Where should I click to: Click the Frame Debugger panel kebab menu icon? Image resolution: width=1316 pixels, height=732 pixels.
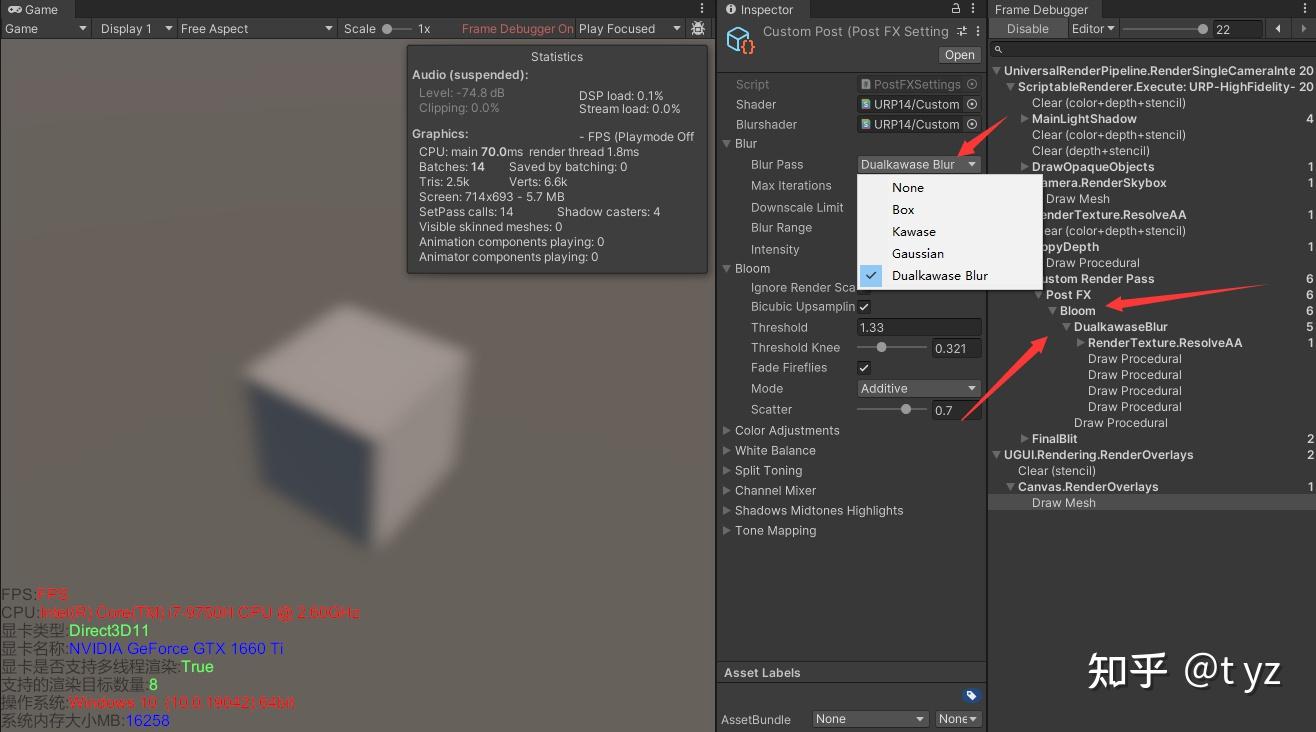point(1305,9)
